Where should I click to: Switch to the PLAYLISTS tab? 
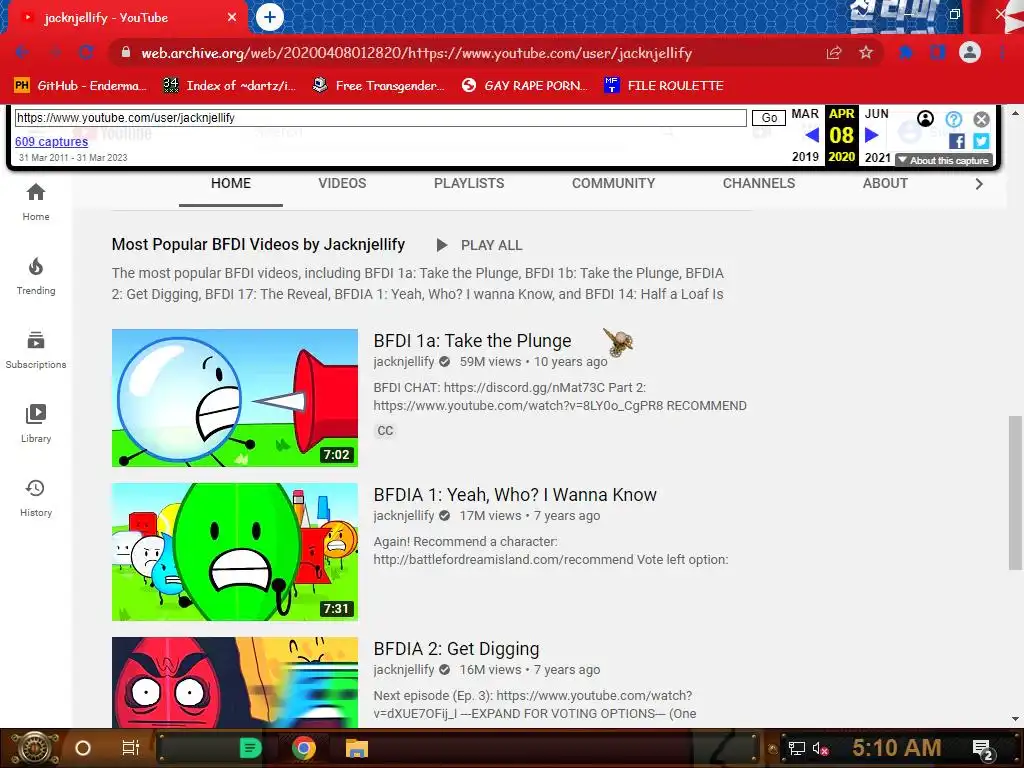click(469, 184)
